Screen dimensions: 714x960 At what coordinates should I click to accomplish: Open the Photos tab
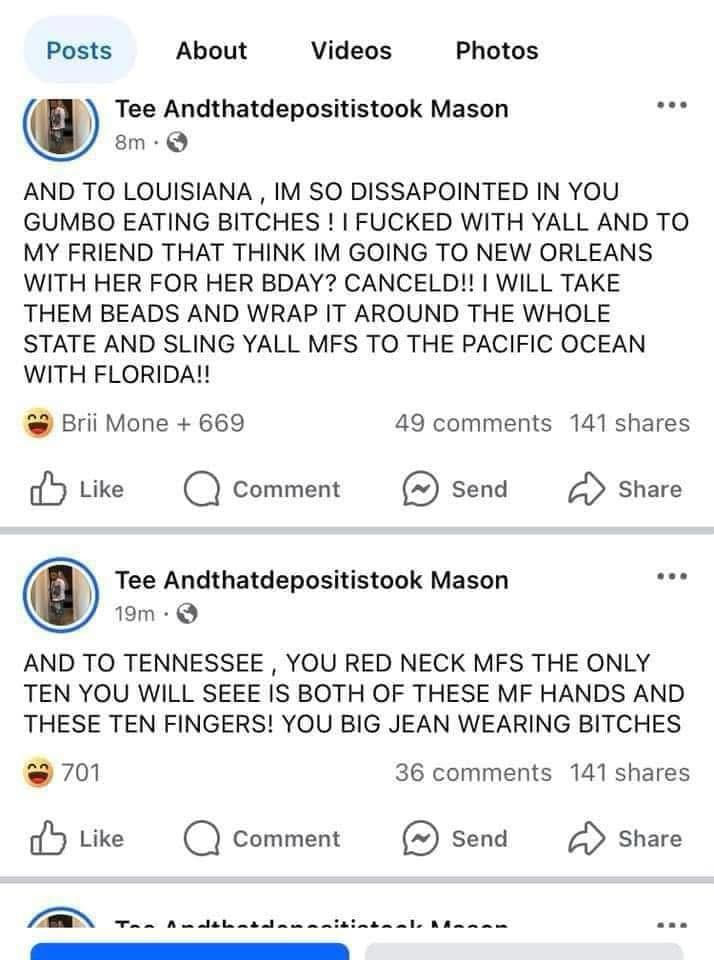pos(497,50)
